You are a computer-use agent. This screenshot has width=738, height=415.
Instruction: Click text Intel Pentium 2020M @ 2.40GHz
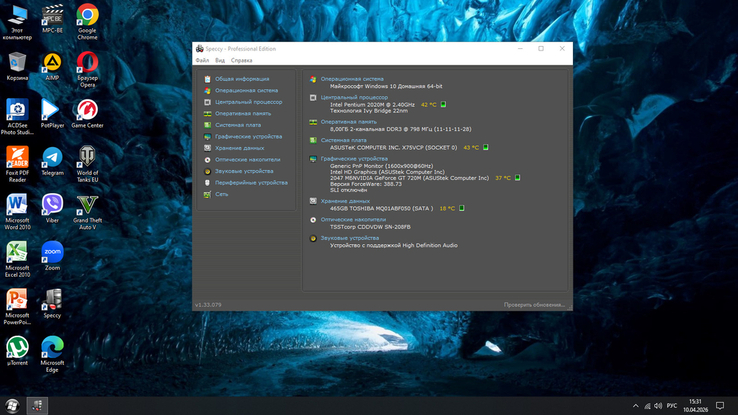click(x=372, y=105)
